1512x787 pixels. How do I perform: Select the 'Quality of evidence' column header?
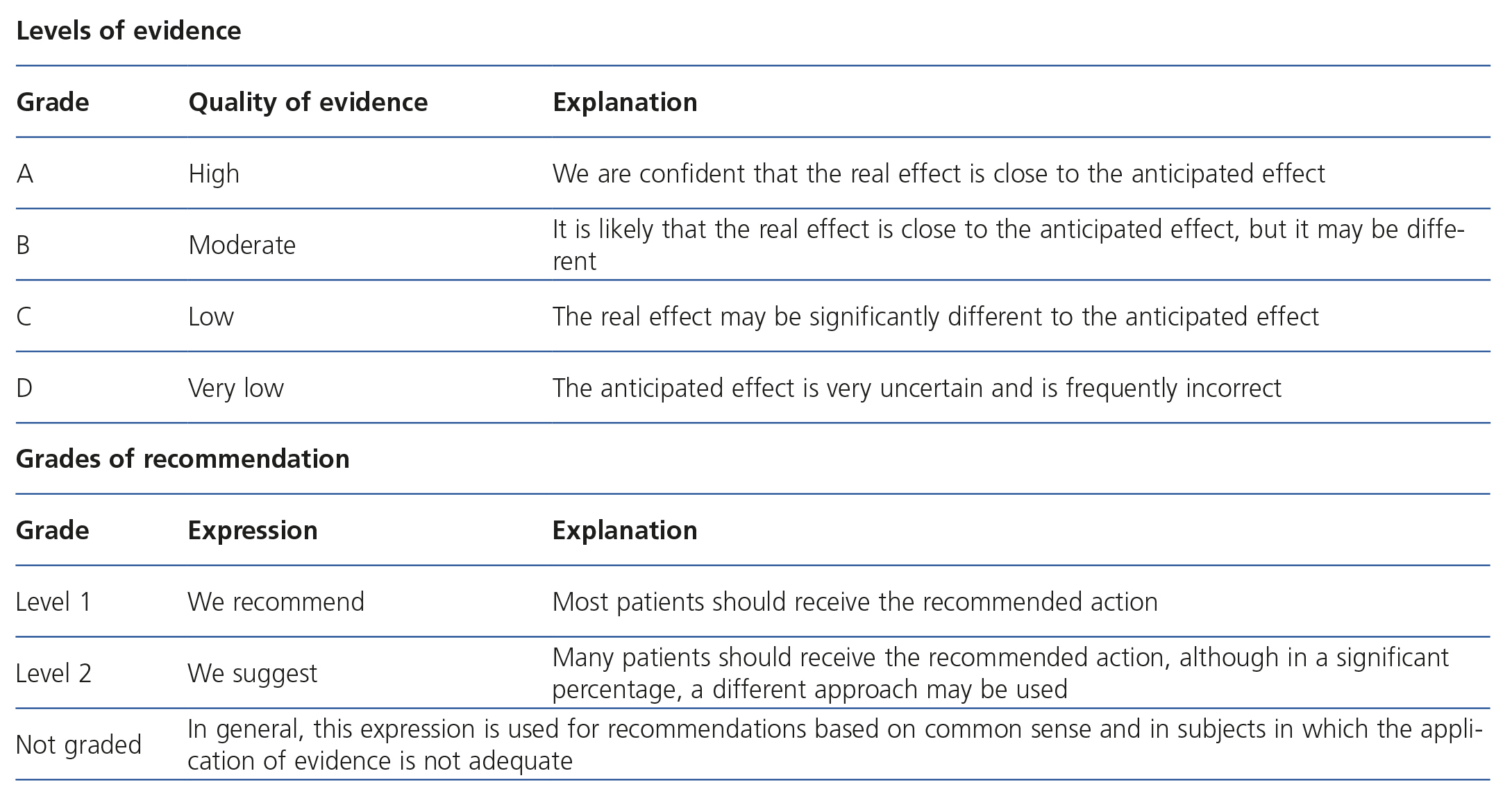pyautogui.click(x=308, y=103)
